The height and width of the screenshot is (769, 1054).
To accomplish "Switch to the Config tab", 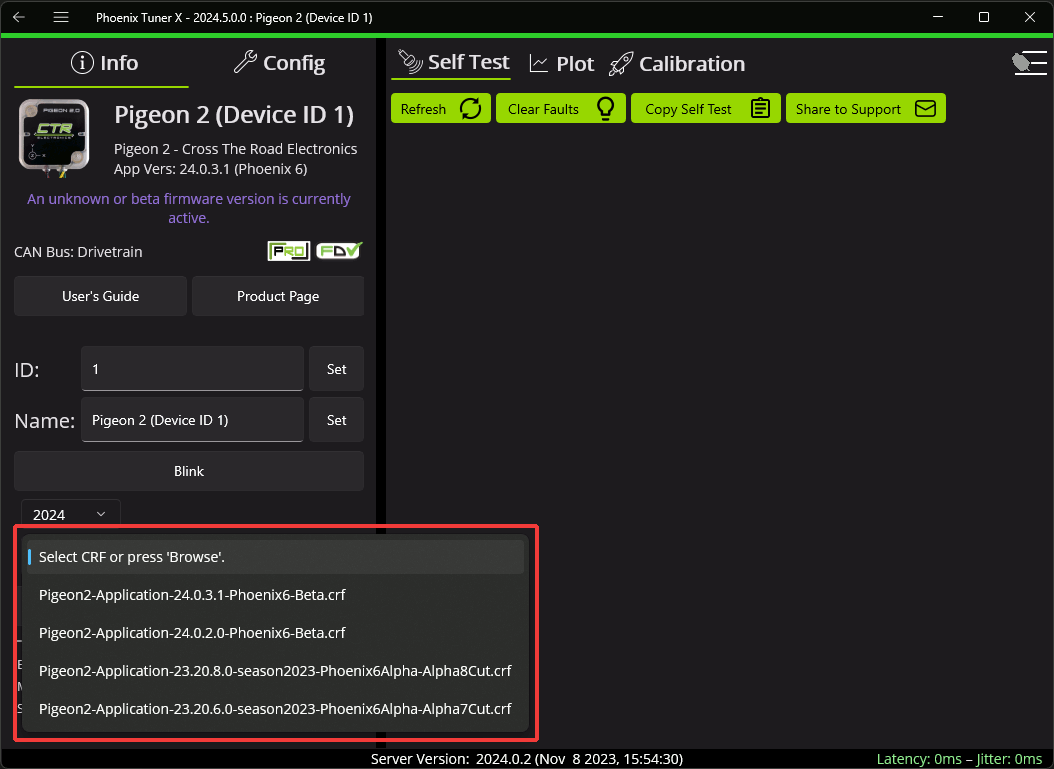I will 280,63.
